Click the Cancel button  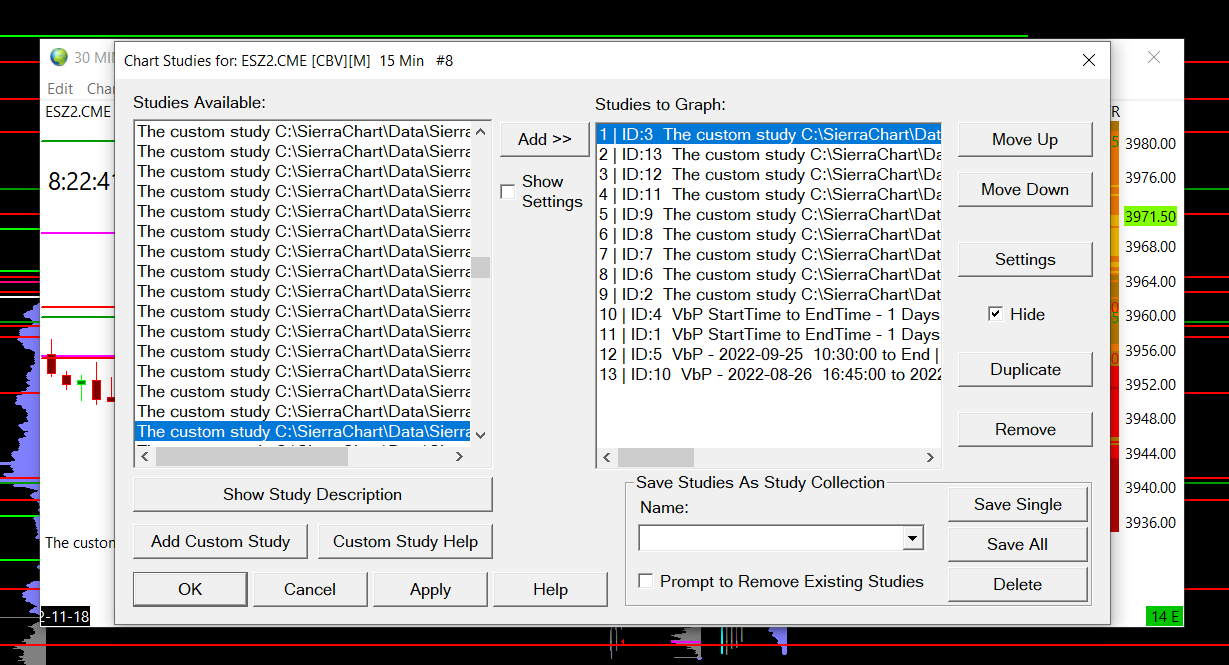click(x=310, y=590)
